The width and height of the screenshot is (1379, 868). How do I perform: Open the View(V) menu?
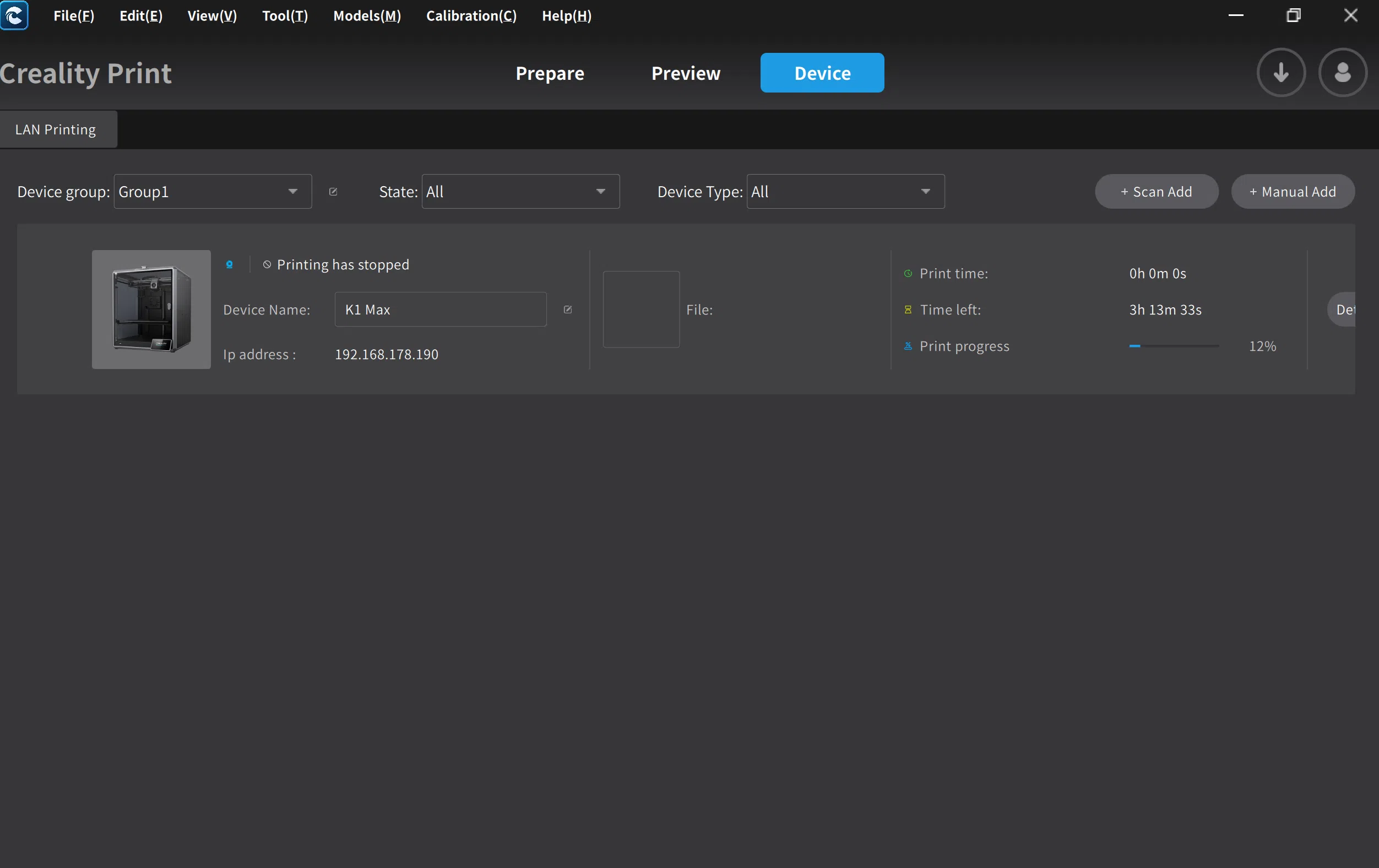click(212, 15)
